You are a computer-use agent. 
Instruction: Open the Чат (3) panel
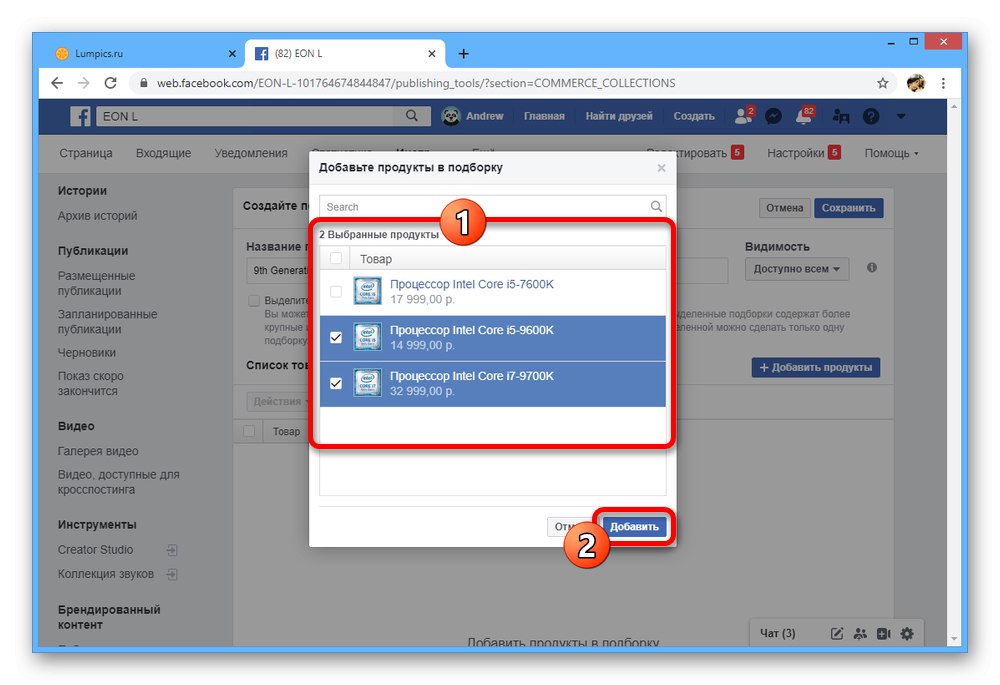pos(777,633)
